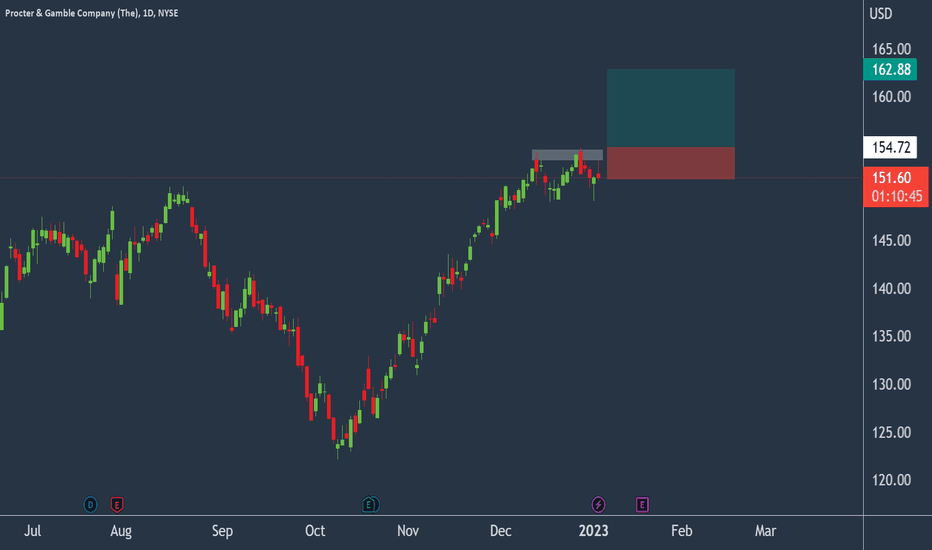Click the Dec label on time axis
The height and width of the screenshot is (550, 932).
tap(500, 530)
